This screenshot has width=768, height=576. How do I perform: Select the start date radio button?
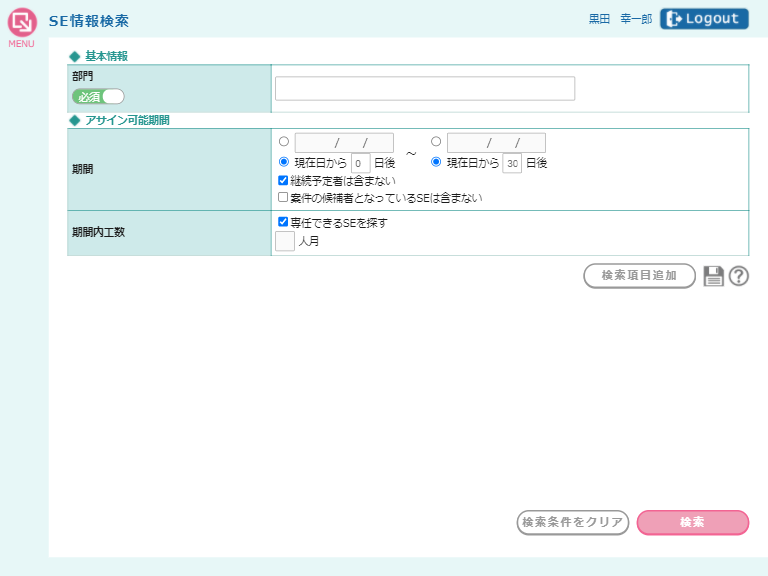(284, 142)
